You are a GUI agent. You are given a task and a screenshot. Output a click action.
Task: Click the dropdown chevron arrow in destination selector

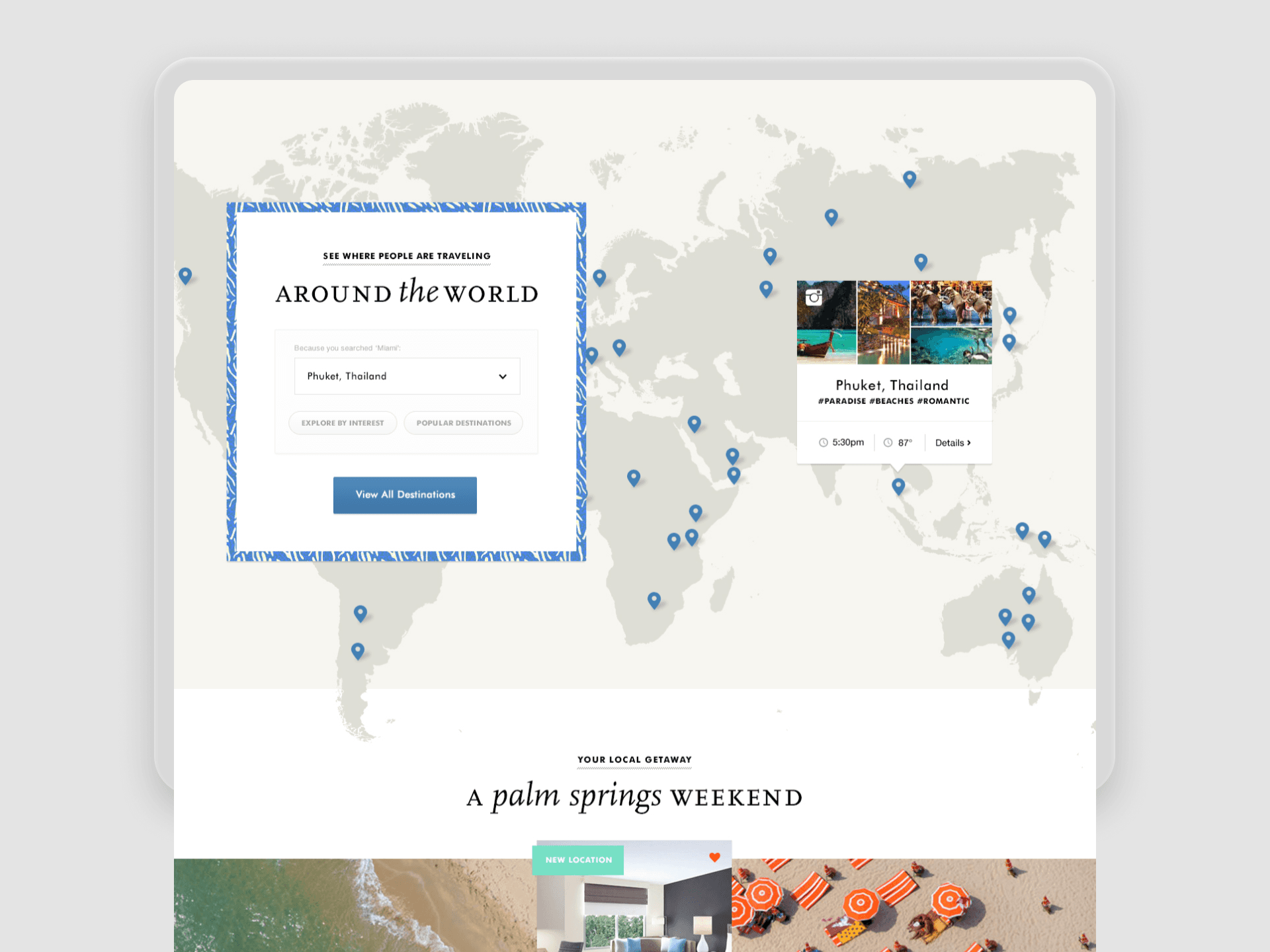(x=503, y=376)
